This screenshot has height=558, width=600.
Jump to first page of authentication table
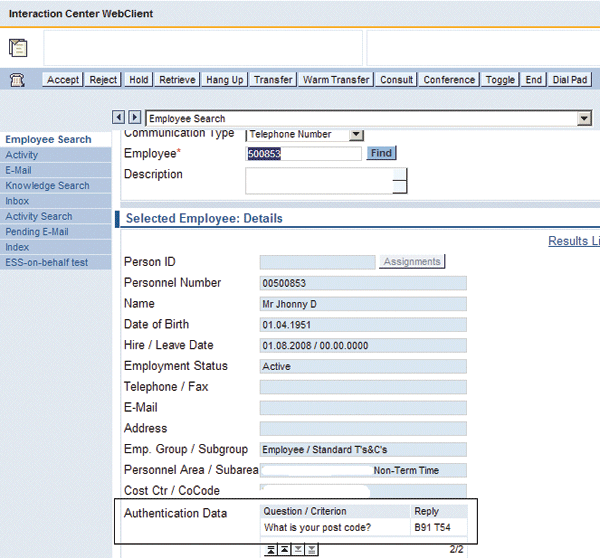point(270,550)
